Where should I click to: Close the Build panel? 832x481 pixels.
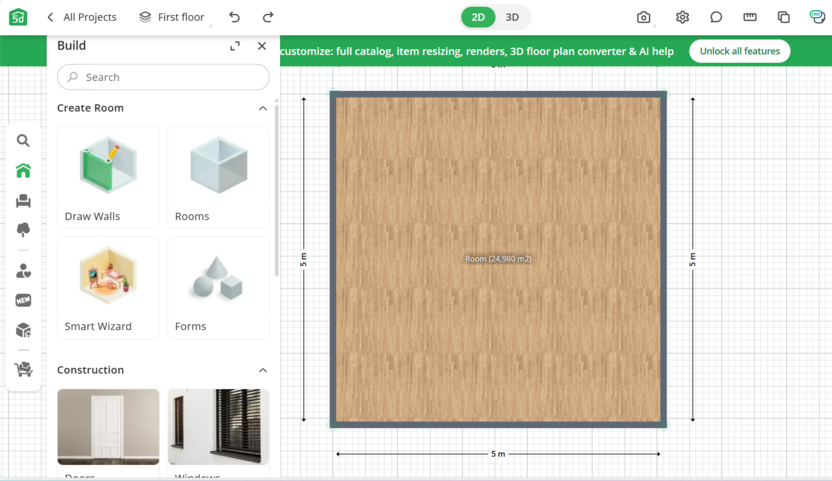click(x=262, y=46)
